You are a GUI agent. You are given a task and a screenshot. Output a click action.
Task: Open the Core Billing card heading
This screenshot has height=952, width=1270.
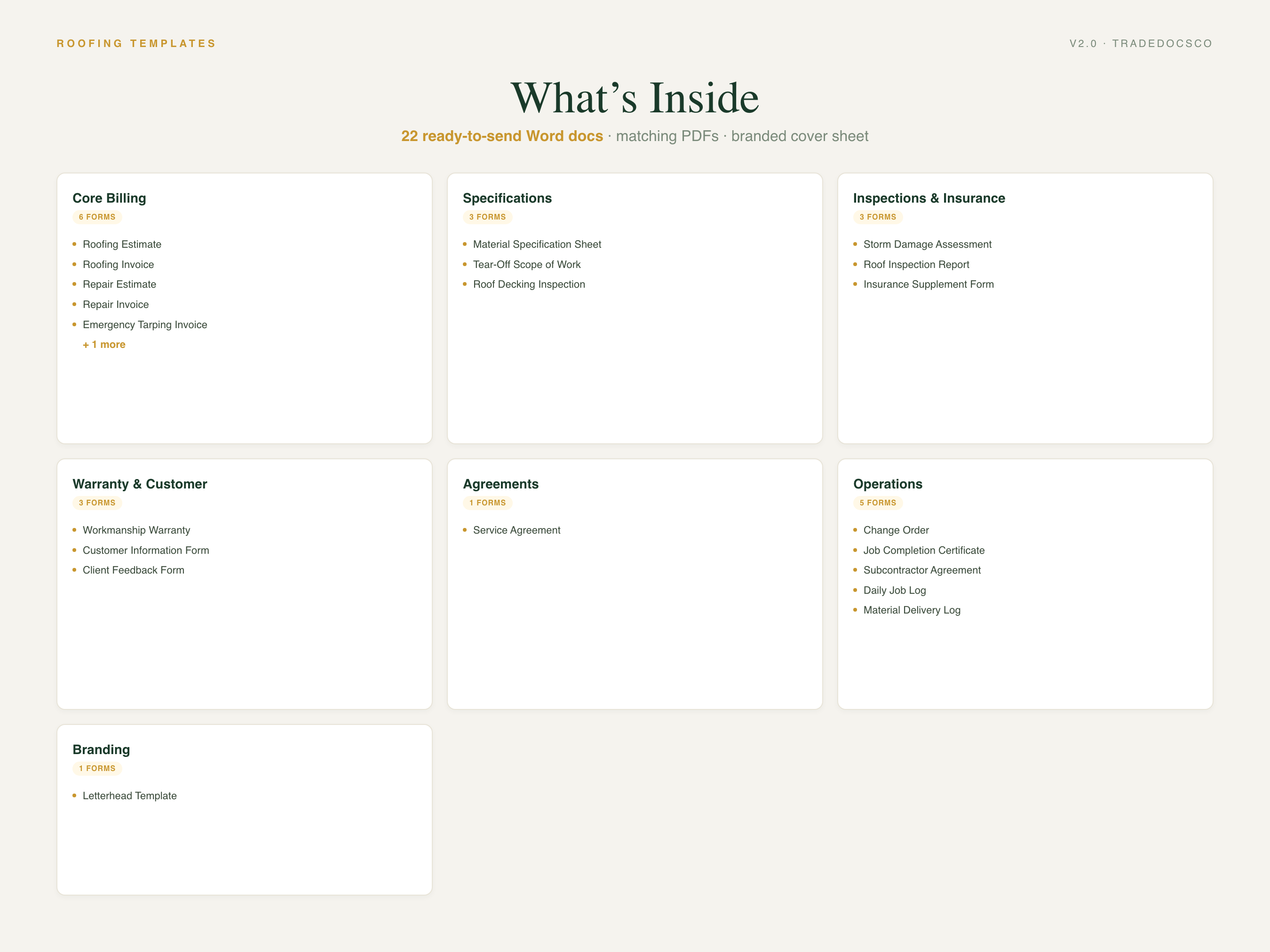[x=109, y=198]
